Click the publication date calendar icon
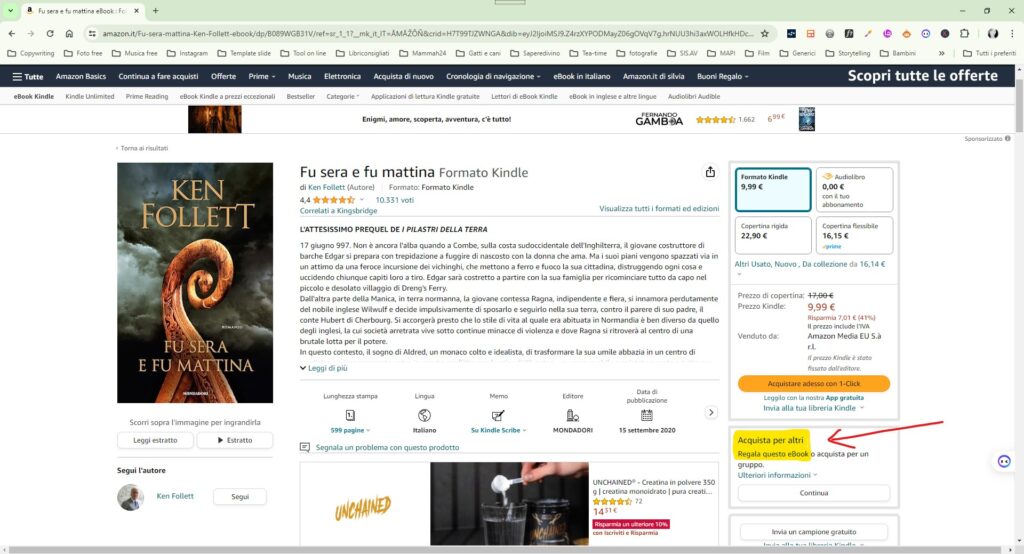Image resolution: width=1024 pixels, height=554 pixels. point(647,415)
